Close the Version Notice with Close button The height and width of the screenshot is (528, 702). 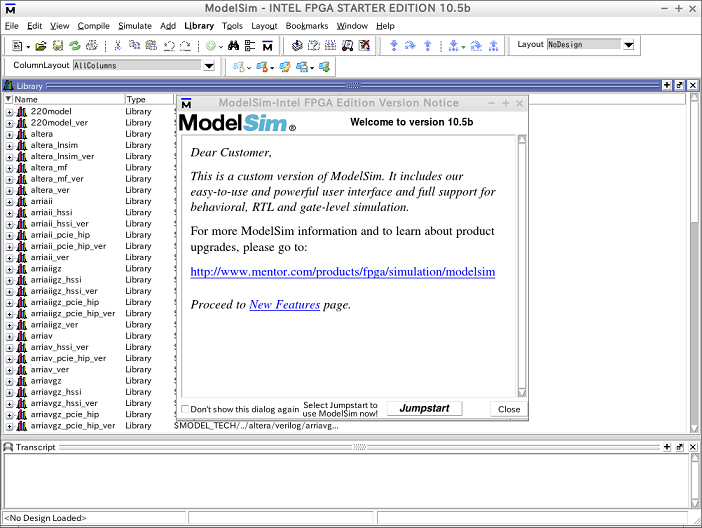(x=509, y=409)
